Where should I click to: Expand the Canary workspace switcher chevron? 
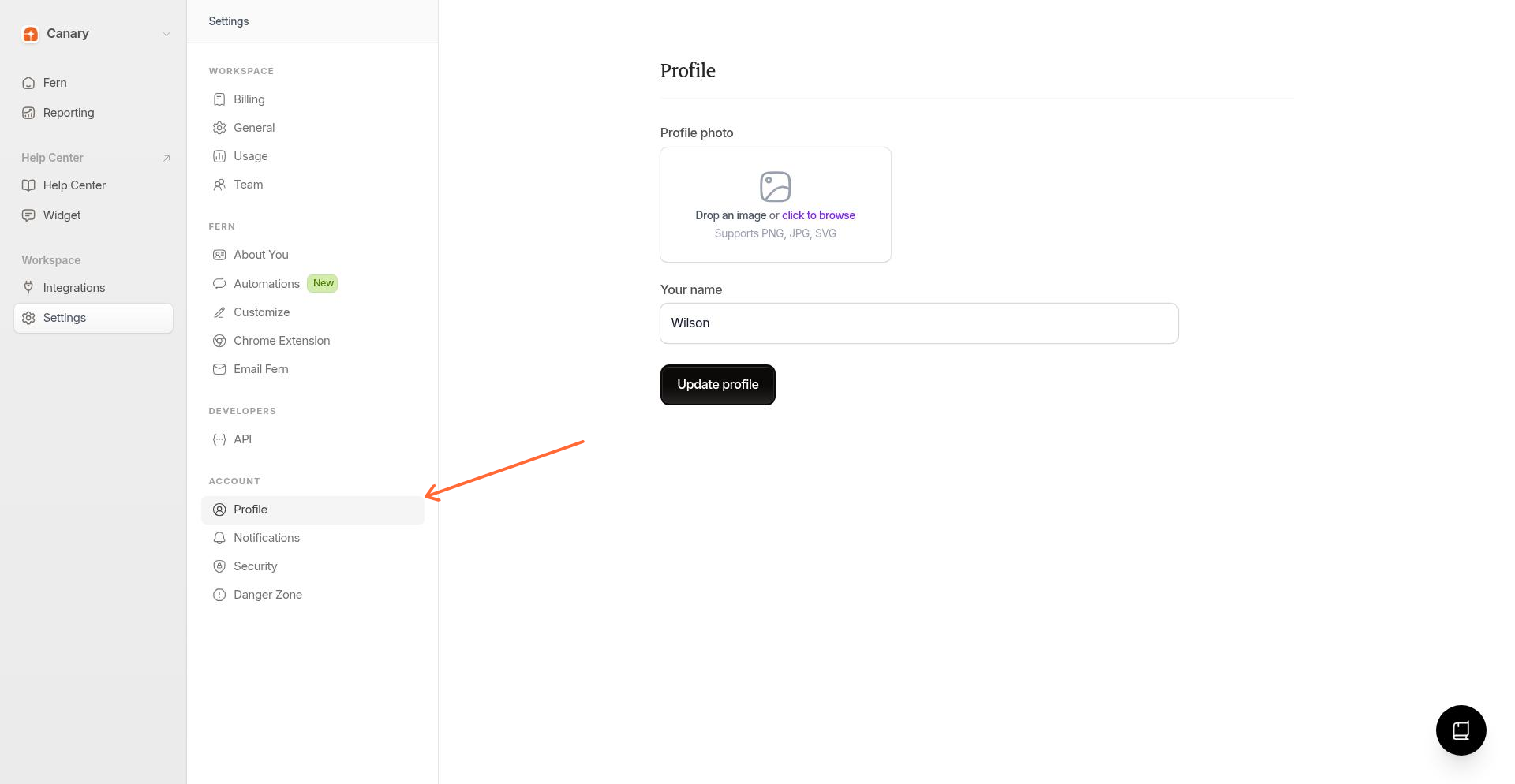point(166,34)
